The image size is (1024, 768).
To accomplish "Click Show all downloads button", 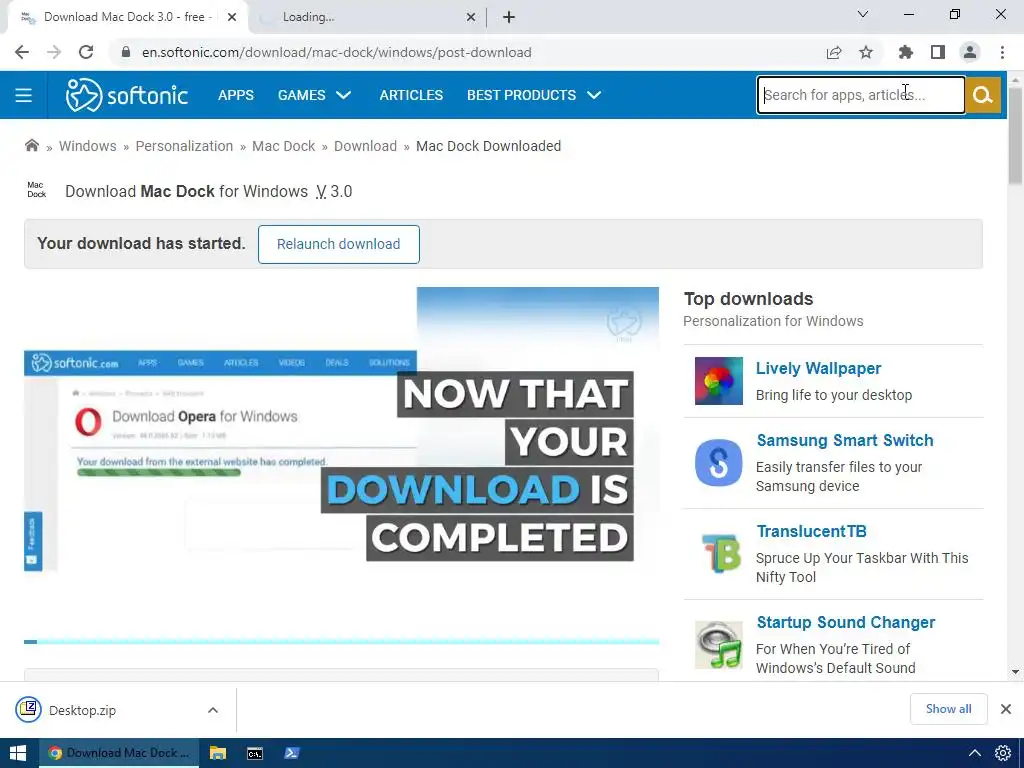I will pyautogui.click(x=948, y=709).
